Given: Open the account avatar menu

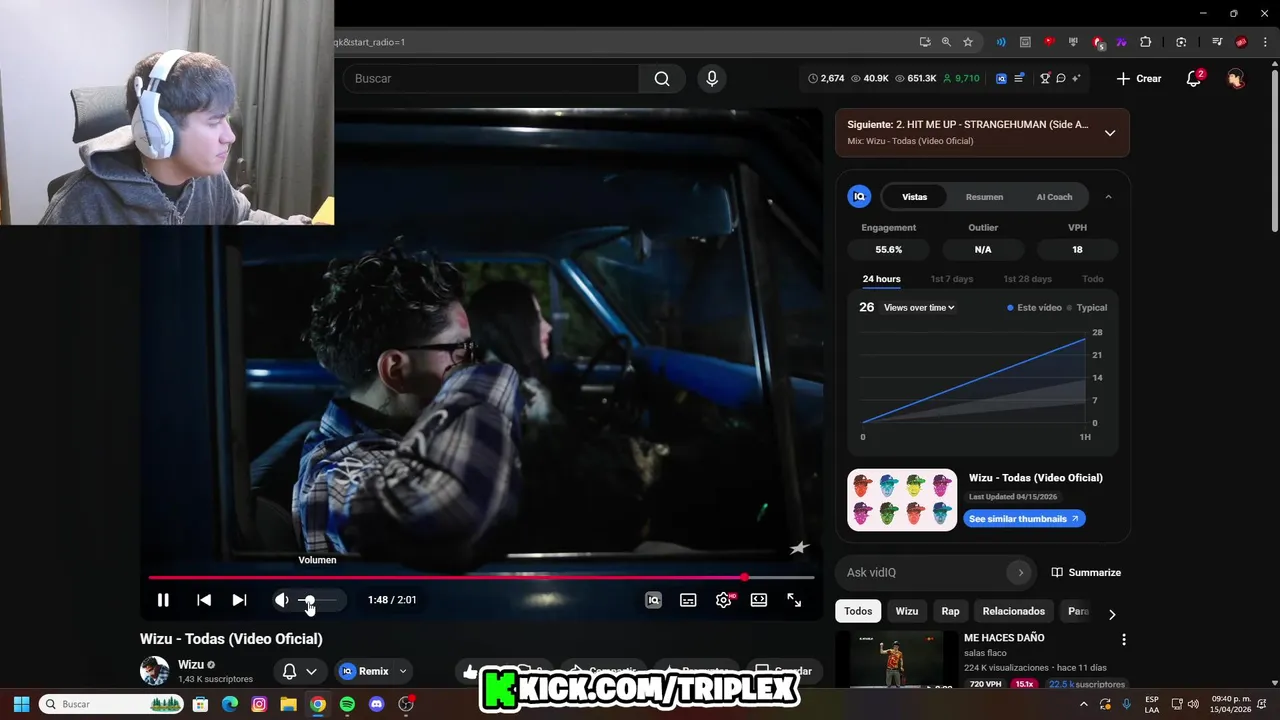Looking at the screenshot, I should [x=1236, y=78].
